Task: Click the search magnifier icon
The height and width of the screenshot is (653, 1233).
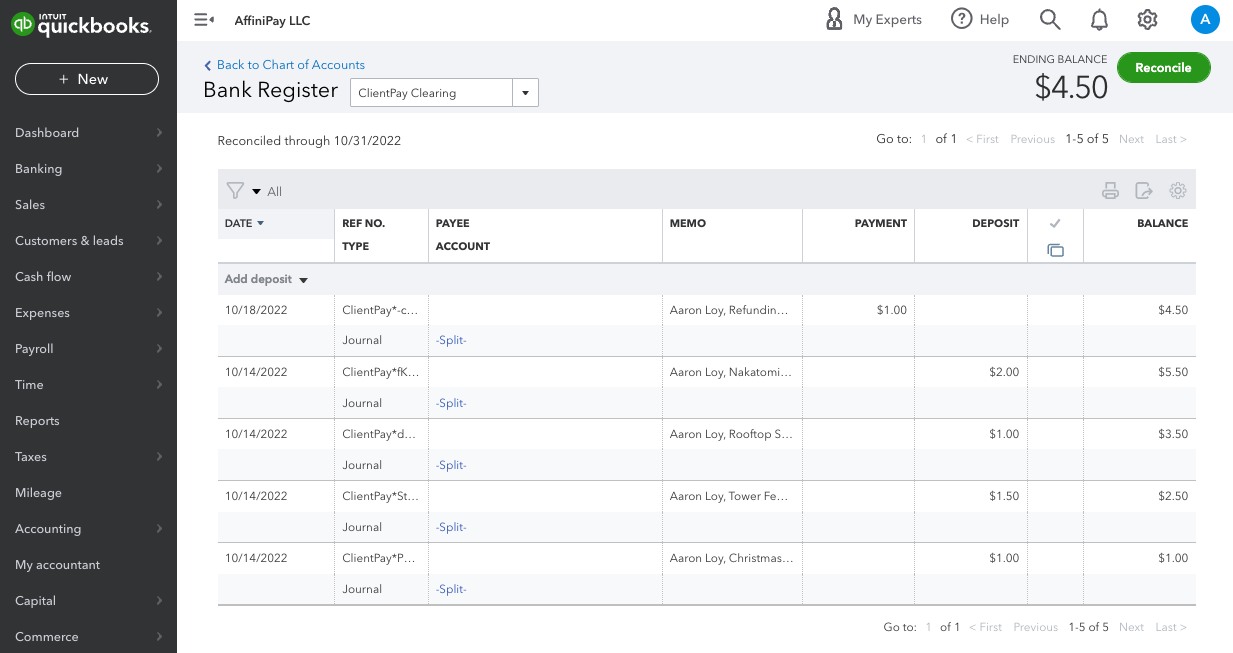Action: [x=1049, y=19]
